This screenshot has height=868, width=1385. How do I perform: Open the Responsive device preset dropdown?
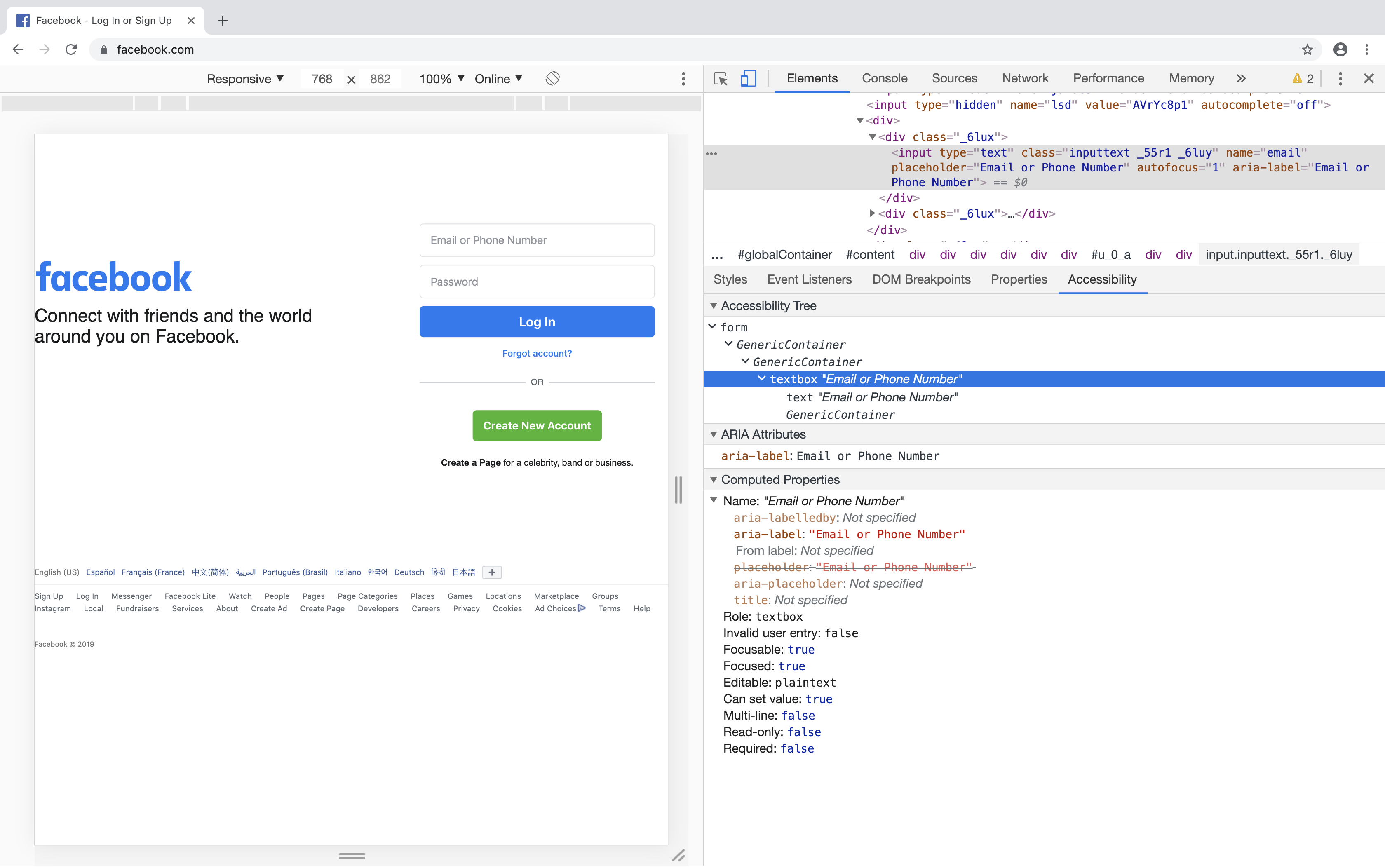pyautogui.click(x=245, y=79)
